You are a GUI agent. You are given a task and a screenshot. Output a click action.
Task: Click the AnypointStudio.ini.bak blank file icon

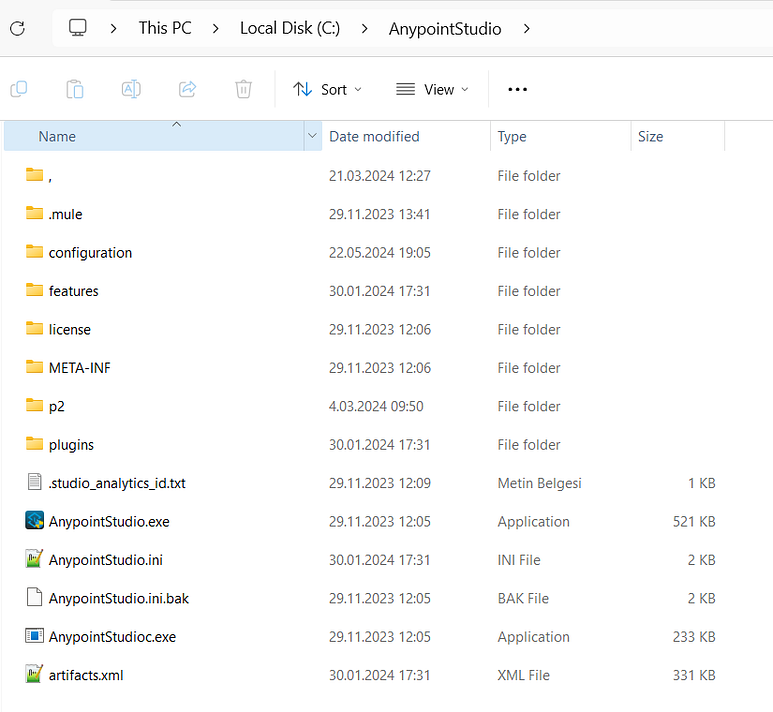(x=34, y=597)
